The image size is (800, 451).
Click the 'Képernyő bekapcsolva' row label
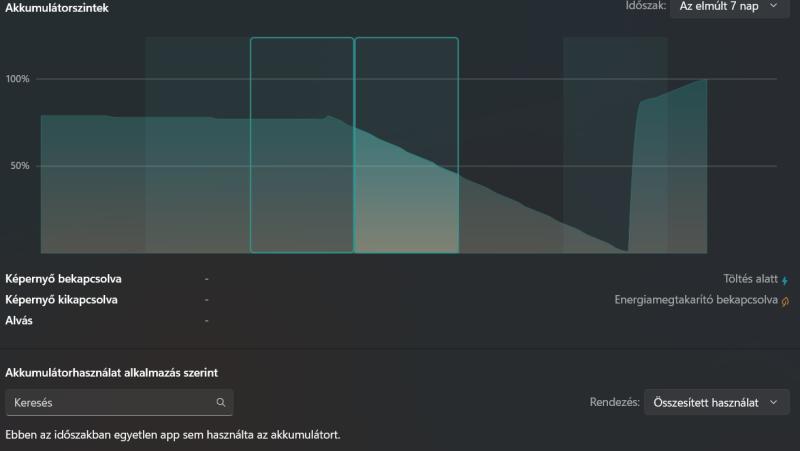[70, 279]
